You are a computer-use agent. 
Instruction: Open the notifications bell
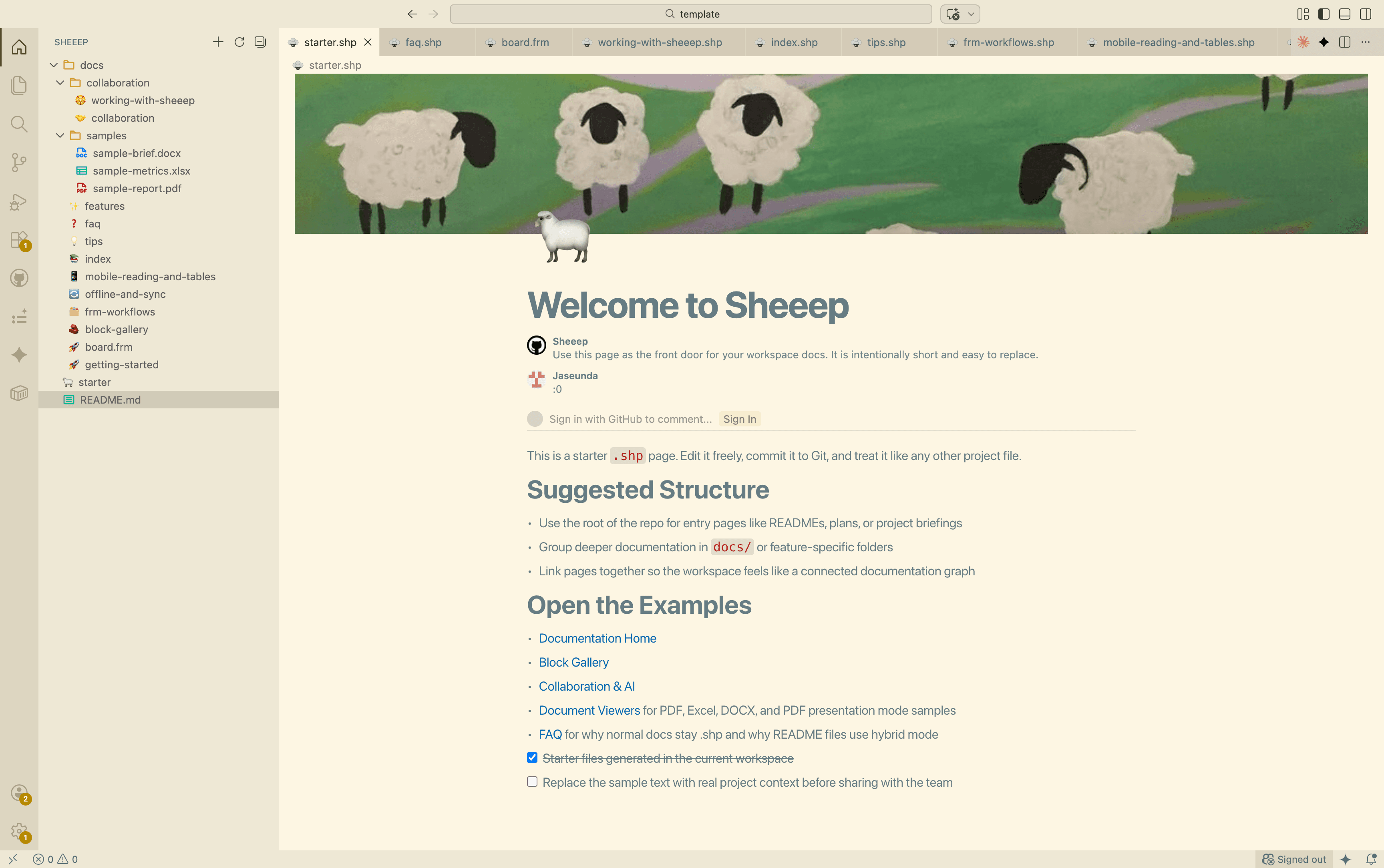pos(1370,859)
